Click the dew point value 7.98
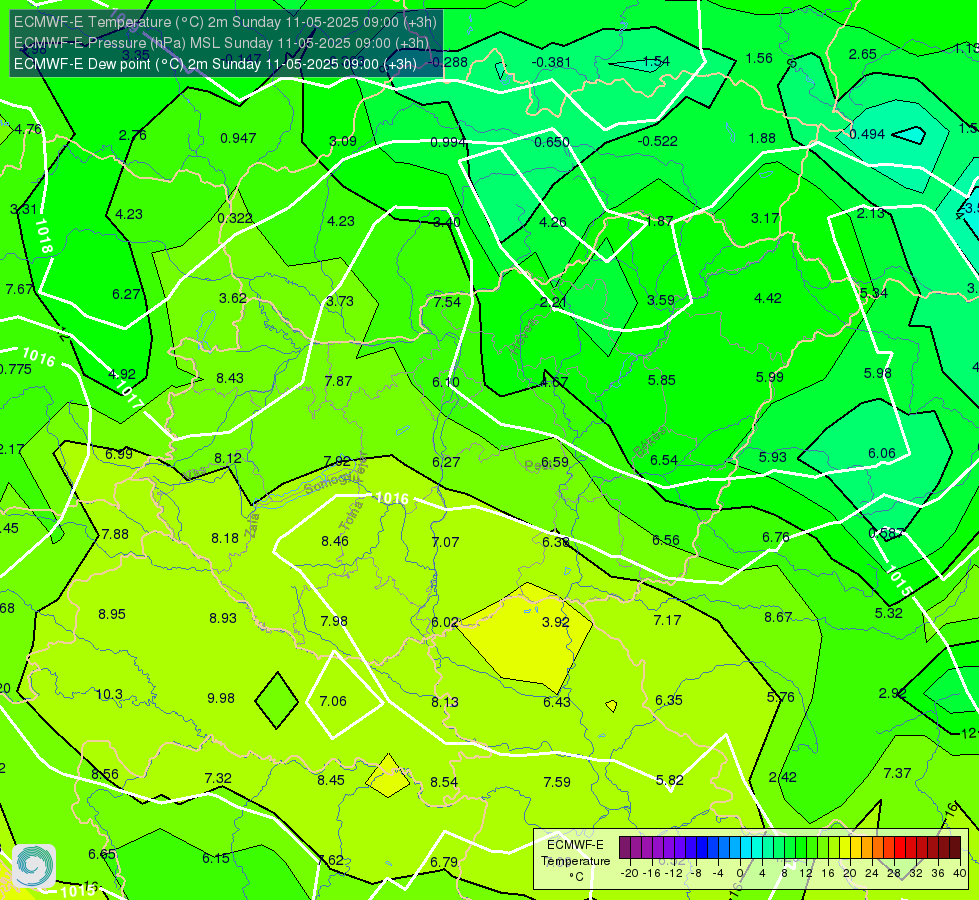 click(334, 621)
